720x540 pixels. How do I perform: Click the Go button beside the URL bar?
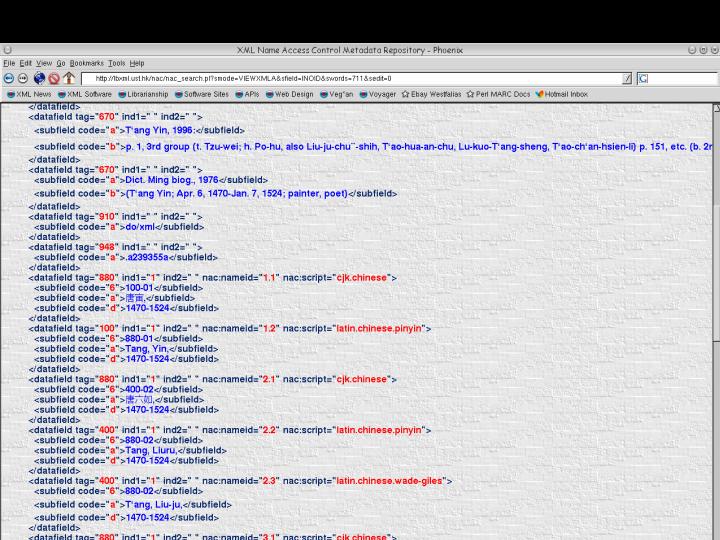627,78
